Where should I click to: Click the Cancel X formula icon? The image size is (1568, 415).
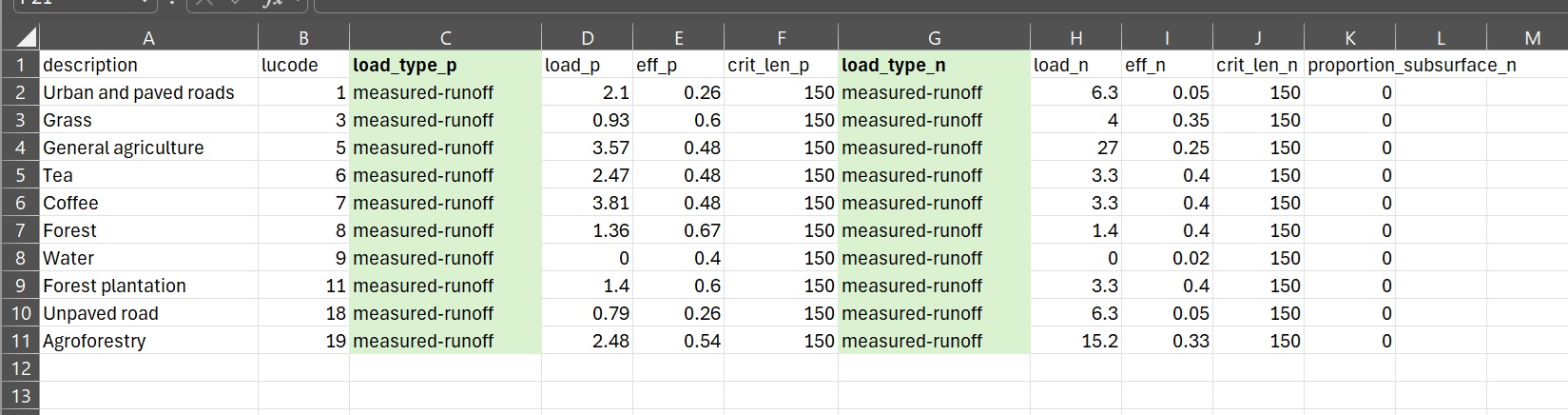(x=203, y=4)
